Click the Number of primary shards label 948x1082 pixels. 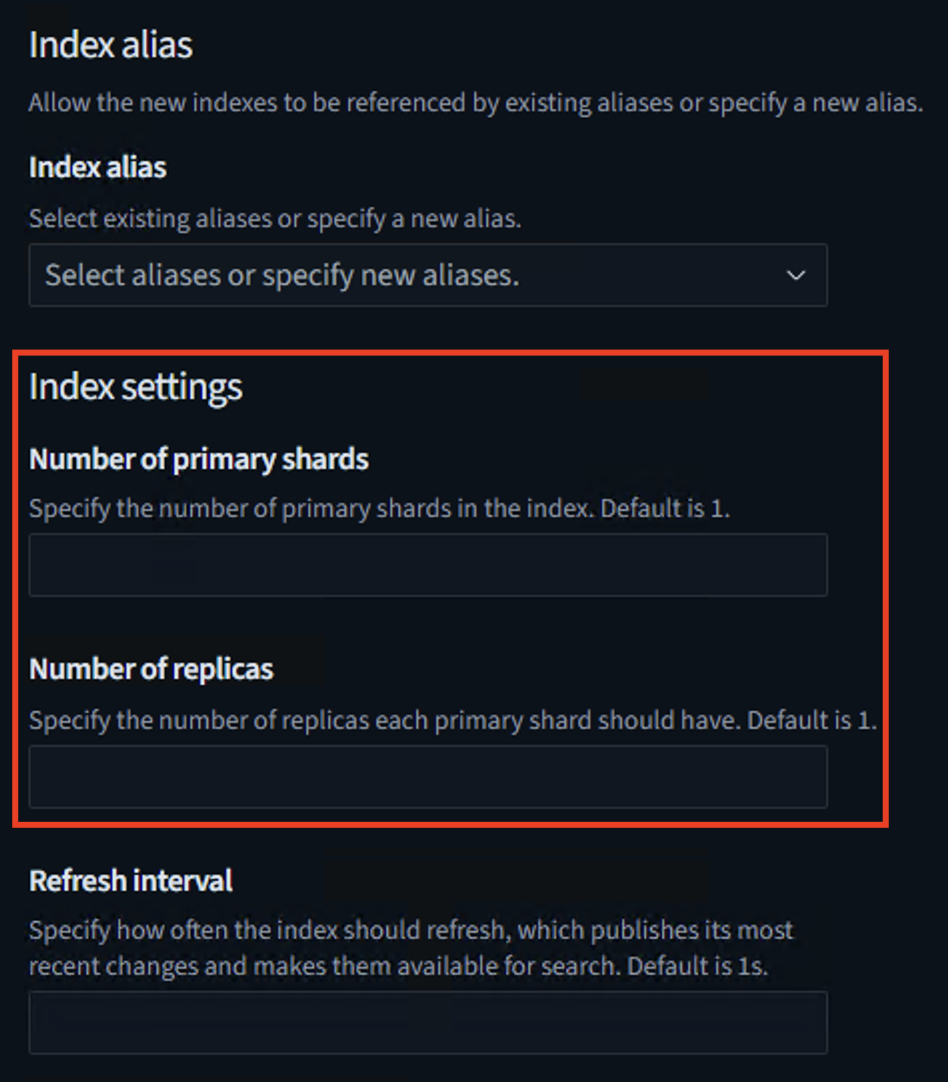click(x=199, y=459)
